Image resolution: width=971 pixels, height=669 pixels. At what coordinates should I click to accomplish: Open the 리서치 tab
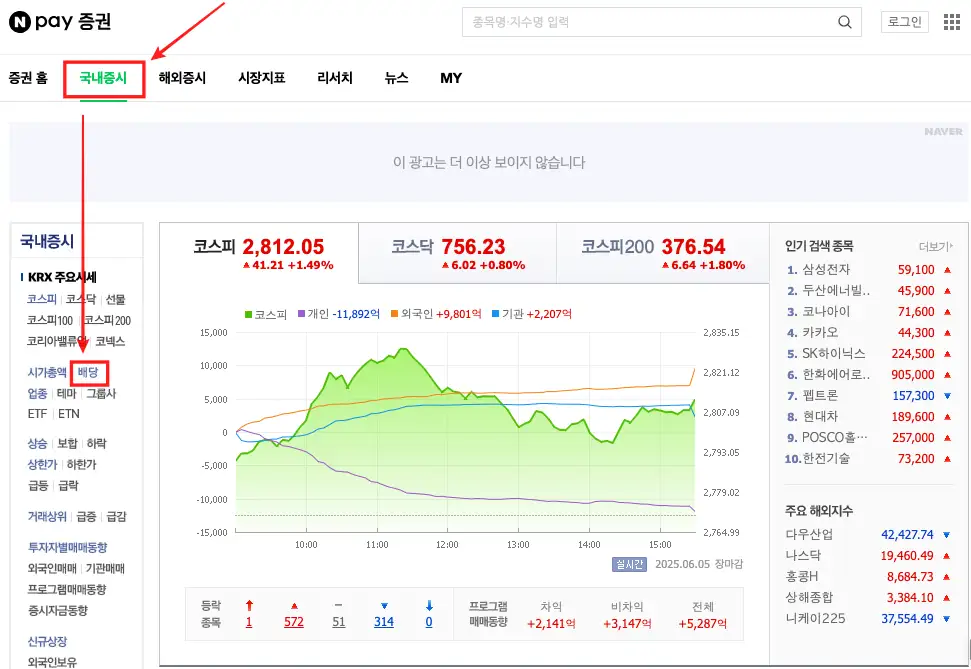coord(334,78)
